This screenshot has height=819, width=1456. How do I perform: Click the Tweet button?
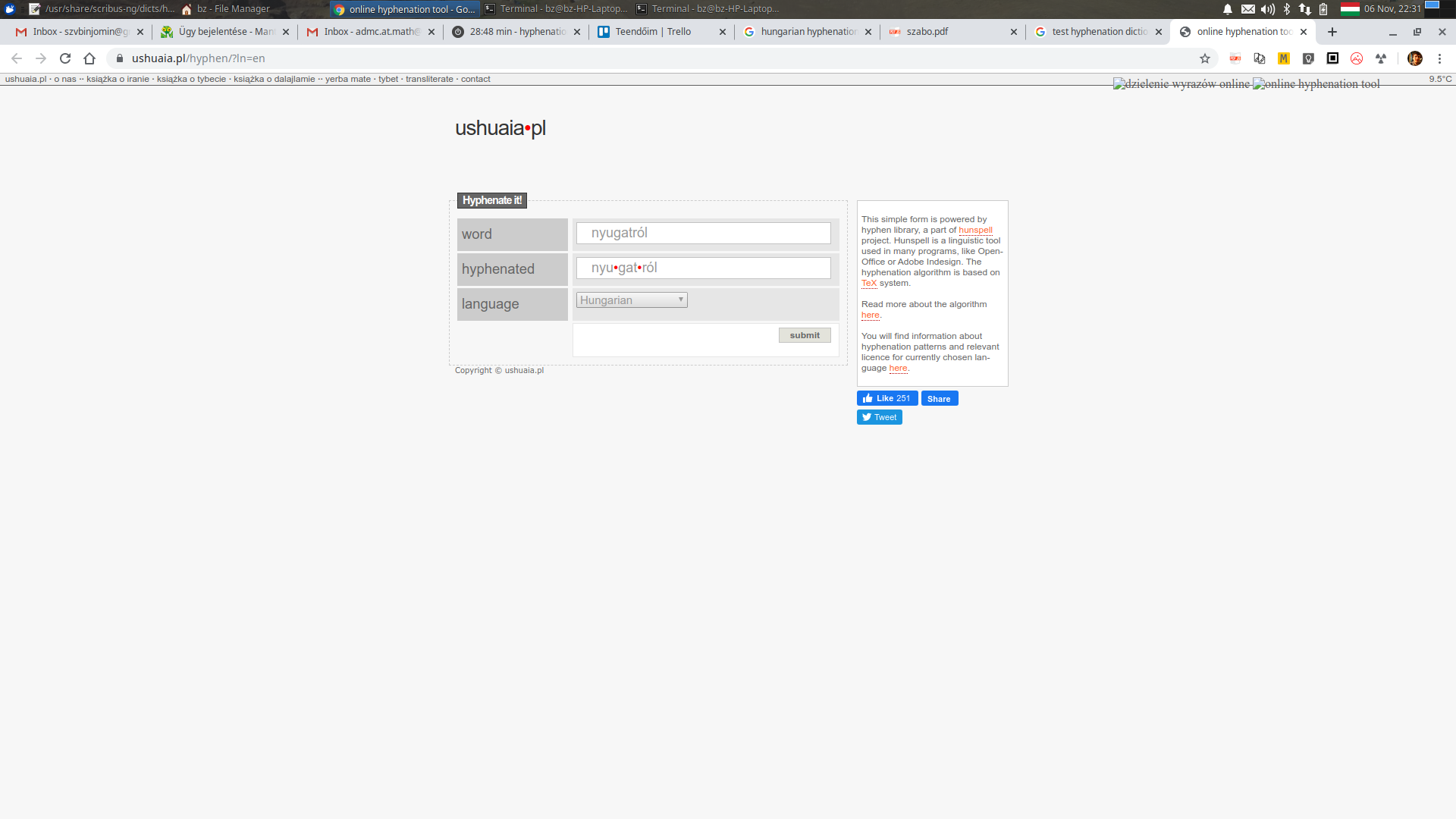[879, 417]
